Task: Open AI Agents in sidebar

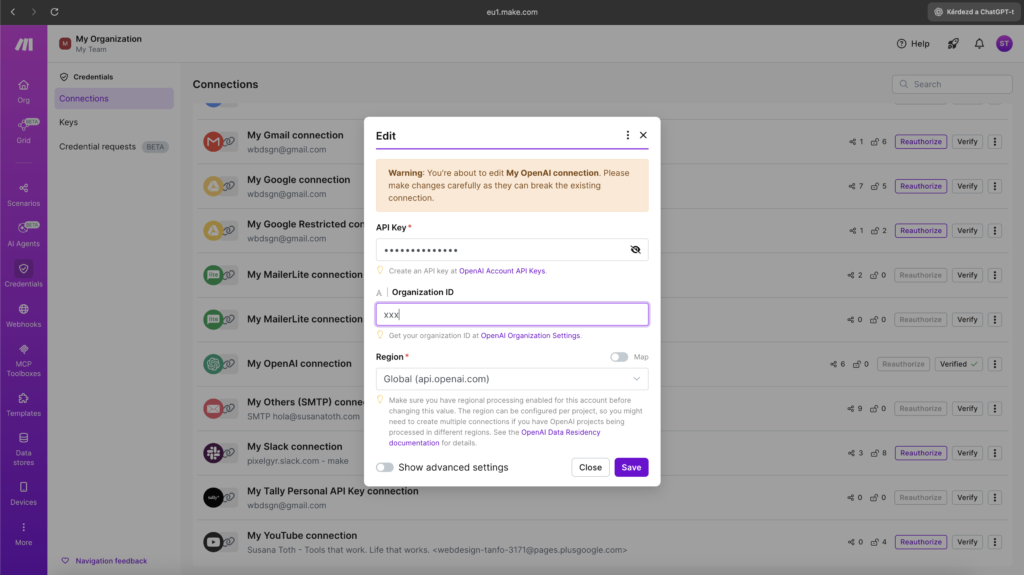Action: (x=24, y=235)
